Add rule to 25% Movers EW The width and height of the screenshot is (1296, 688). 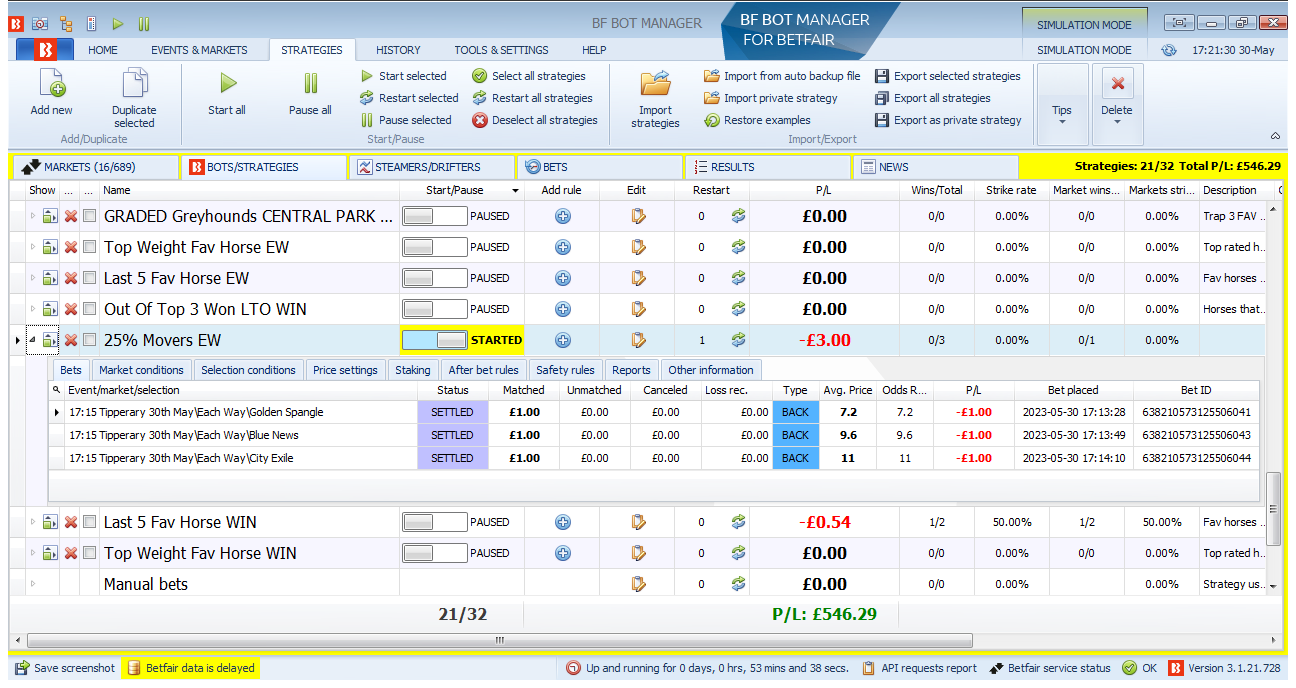coord(563,340)
